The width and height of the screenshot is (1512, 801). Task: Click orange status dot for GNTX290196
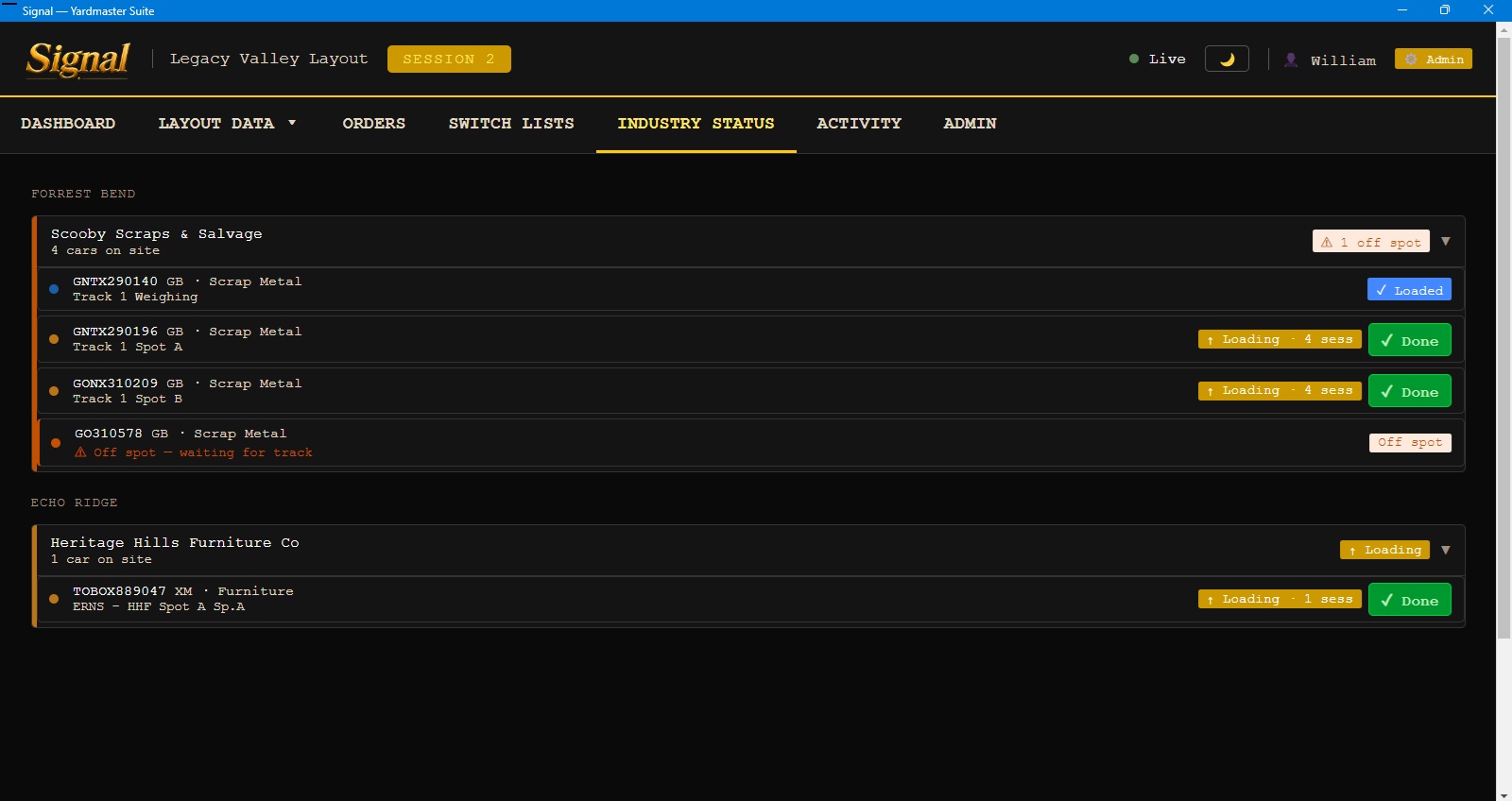[54, 339]
